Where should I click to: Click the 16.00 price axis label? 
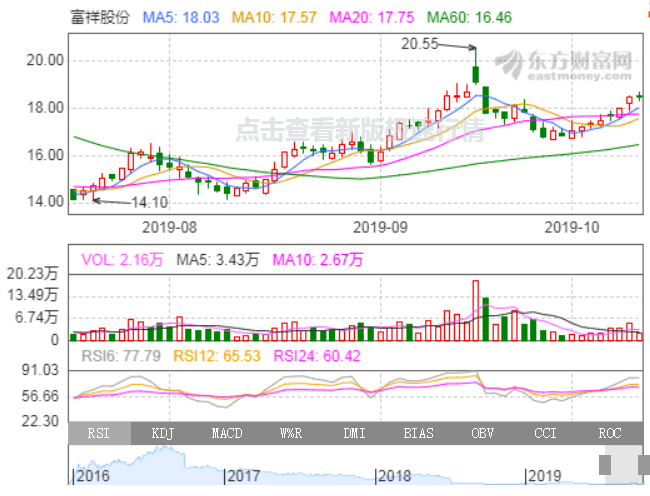tap(45, 155)
